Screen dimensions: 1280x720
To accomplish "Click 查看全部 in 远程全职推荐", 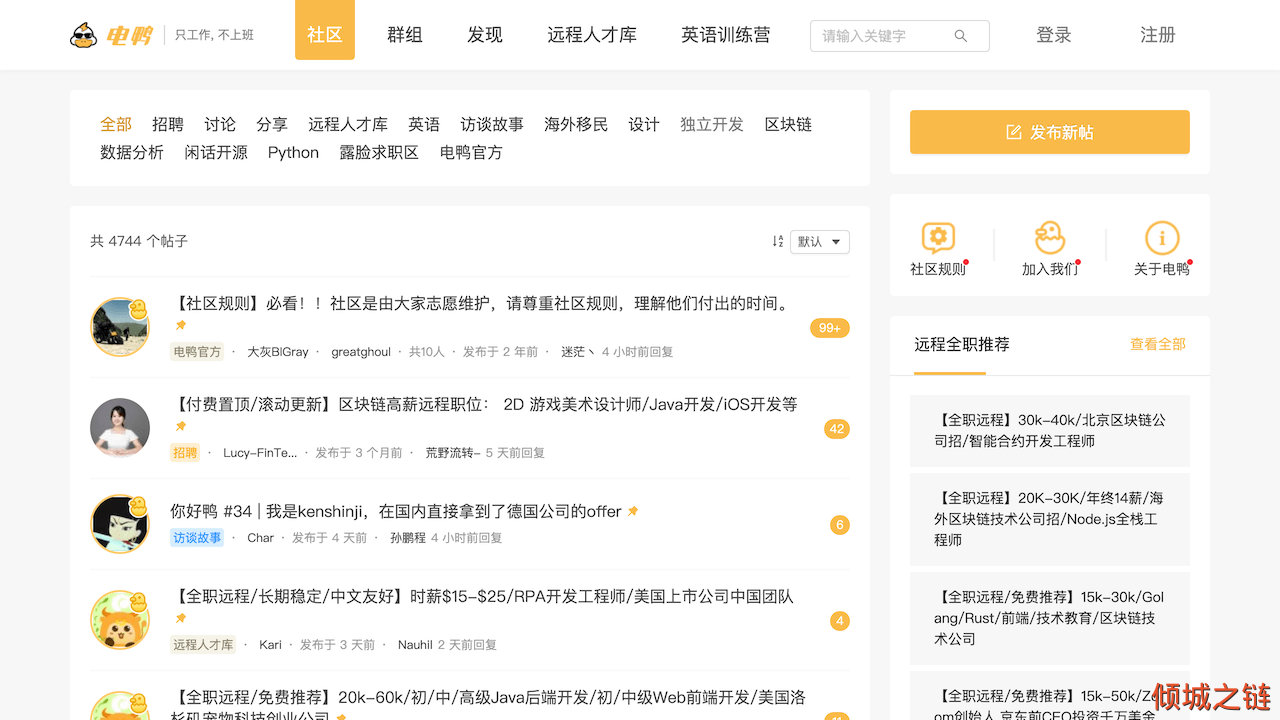I will [1158, 344].
